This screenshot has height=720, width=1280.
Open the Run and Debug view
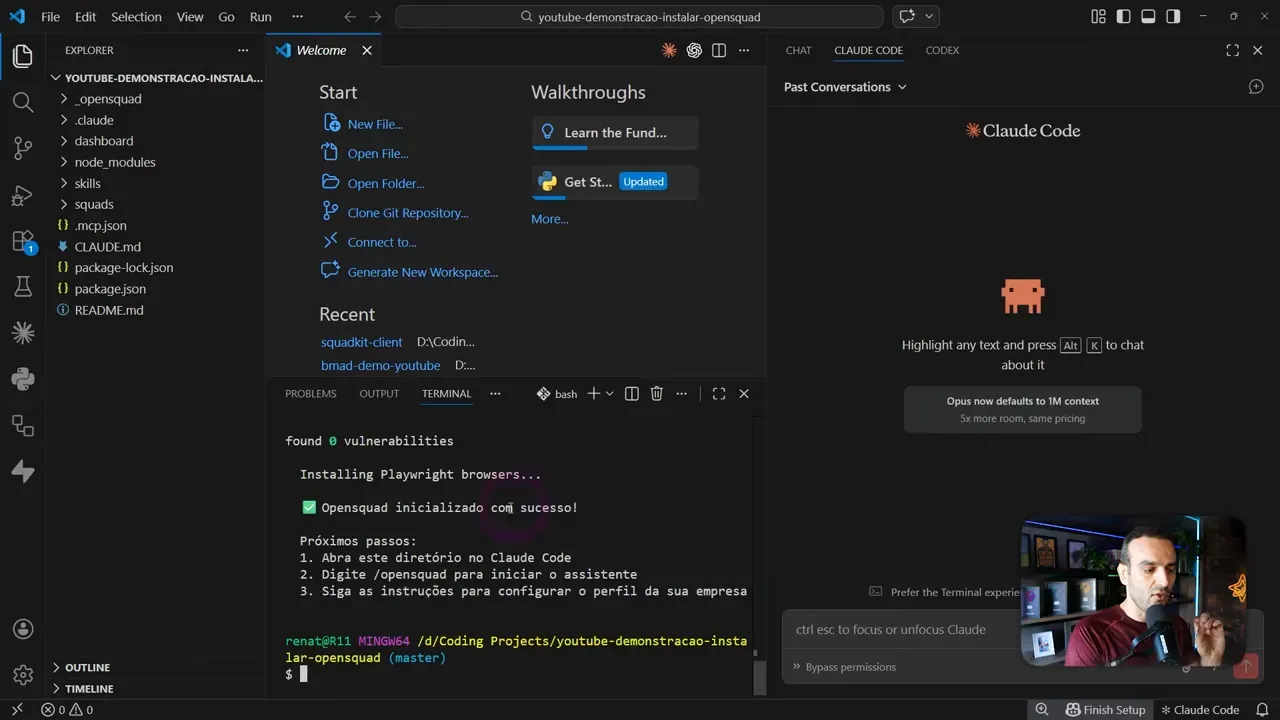pos(23,195)
